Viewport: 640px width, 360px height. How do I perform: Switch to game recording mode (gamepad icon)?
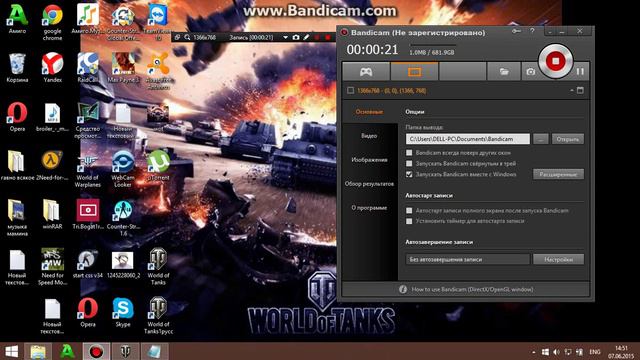point(366,72)
